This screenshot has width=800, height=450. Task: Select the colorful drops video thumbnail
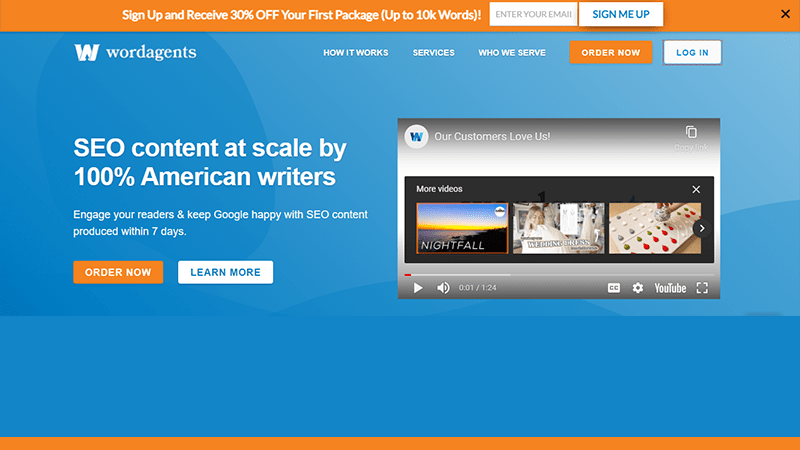tap(655, 228)
